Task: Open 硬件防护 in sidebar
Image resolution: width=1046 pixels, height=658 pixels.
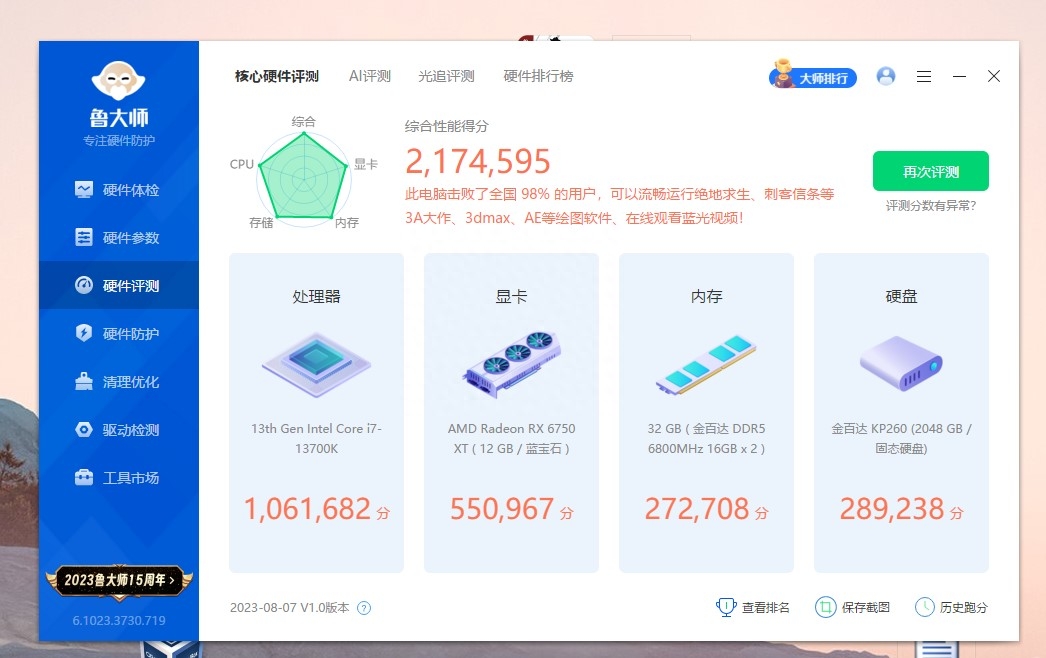Action: [118, 334]
